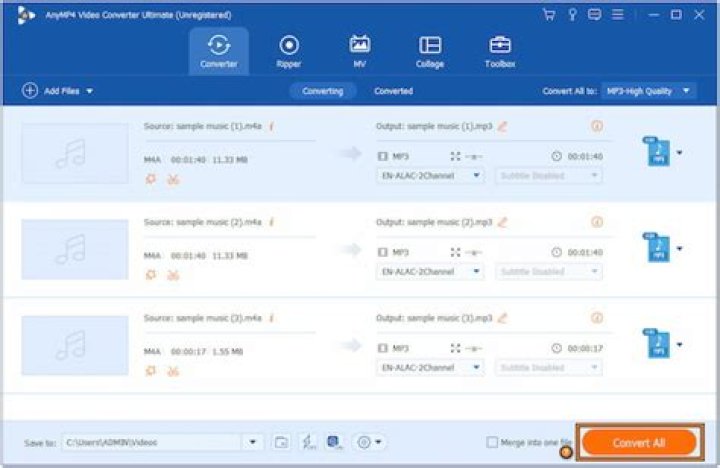Select the sample music (2) thumbnail
The height and width of the screenshot is (468, 720).
tap(75, 249)
